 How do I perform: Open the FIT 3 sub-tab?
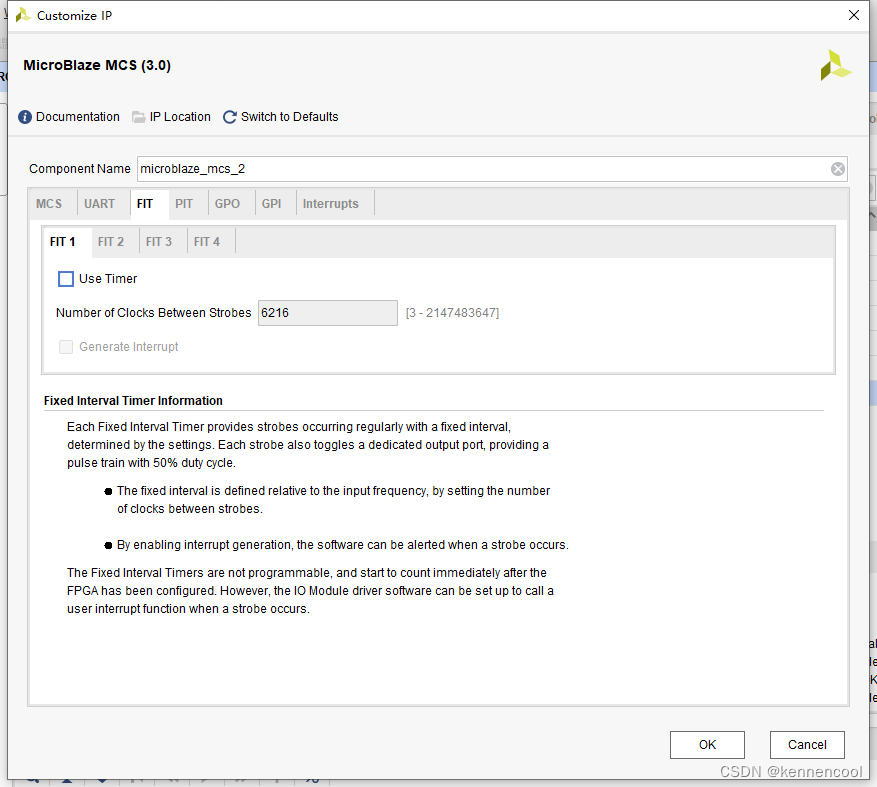click(x=159, y=242)
